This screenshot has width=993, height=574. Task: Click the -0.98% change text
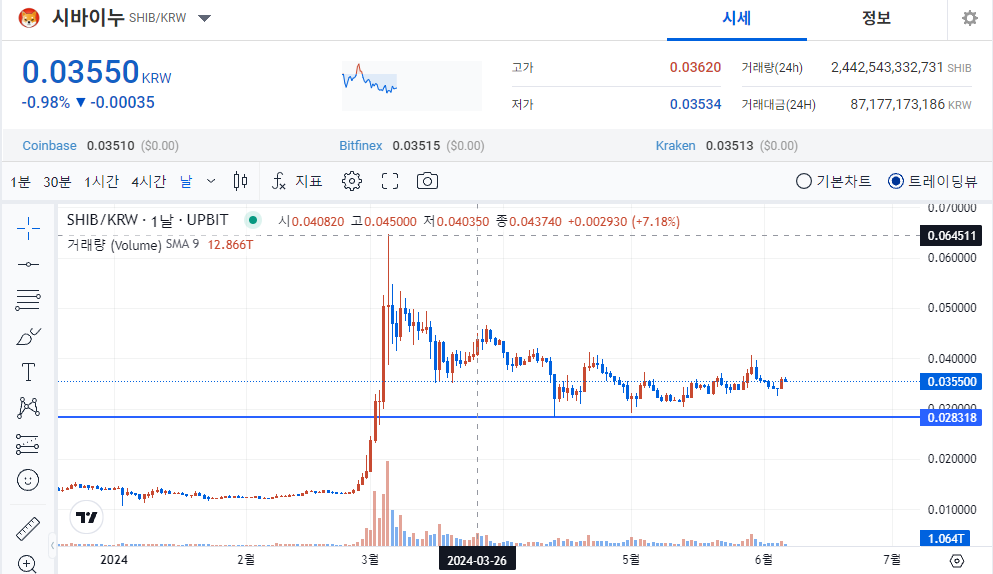(x=46, y=103)
